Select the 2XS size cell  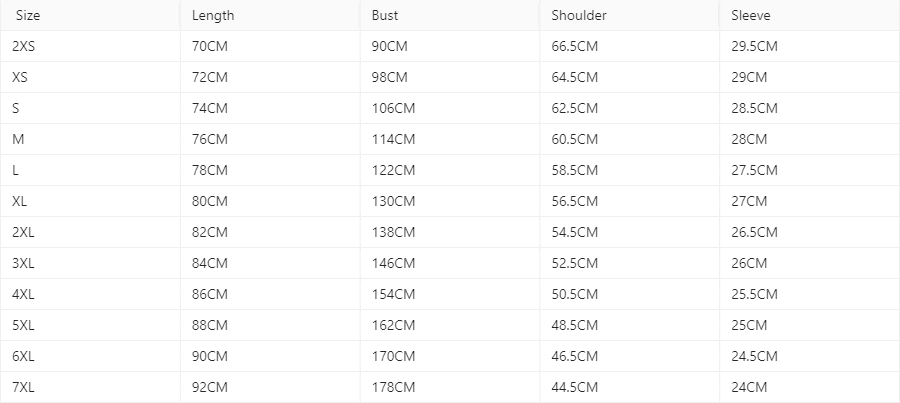click(24, 46)
